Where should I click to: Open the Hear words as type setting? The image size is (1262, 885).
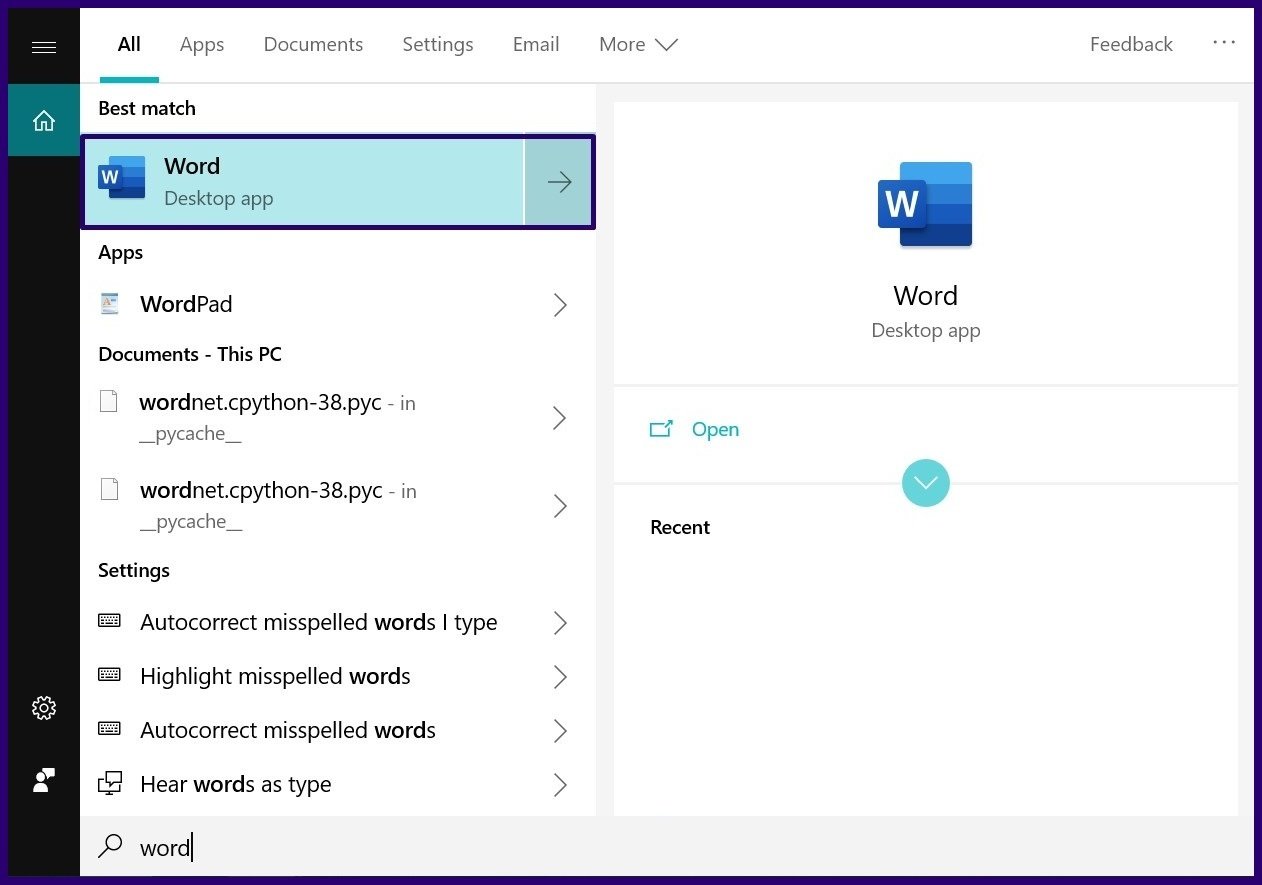235,785
